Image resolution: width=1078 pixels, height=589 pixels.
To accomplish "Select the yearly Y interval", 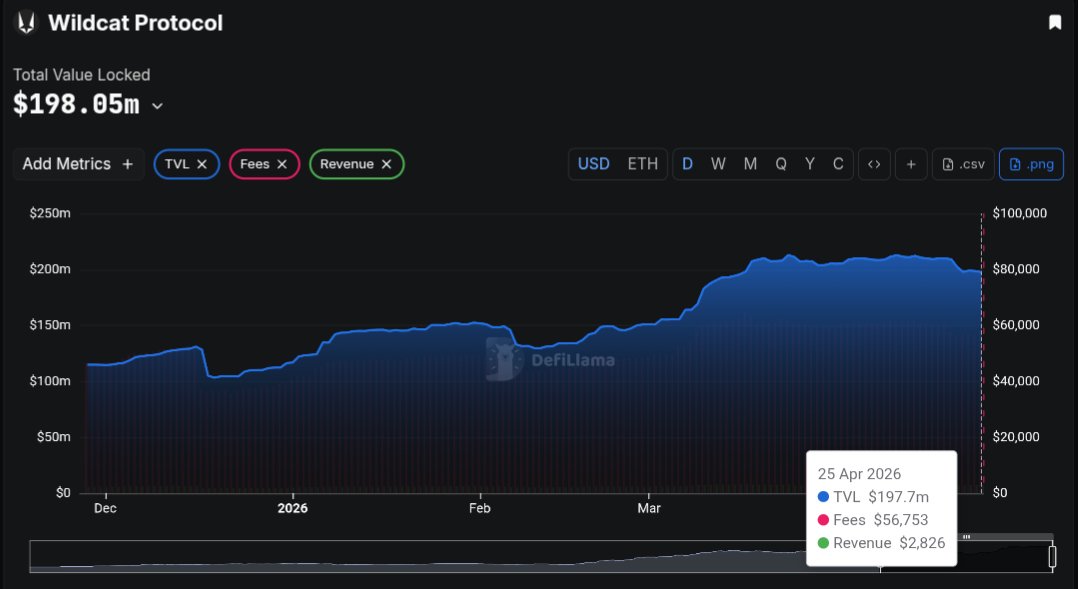I will tap(810, 164).
